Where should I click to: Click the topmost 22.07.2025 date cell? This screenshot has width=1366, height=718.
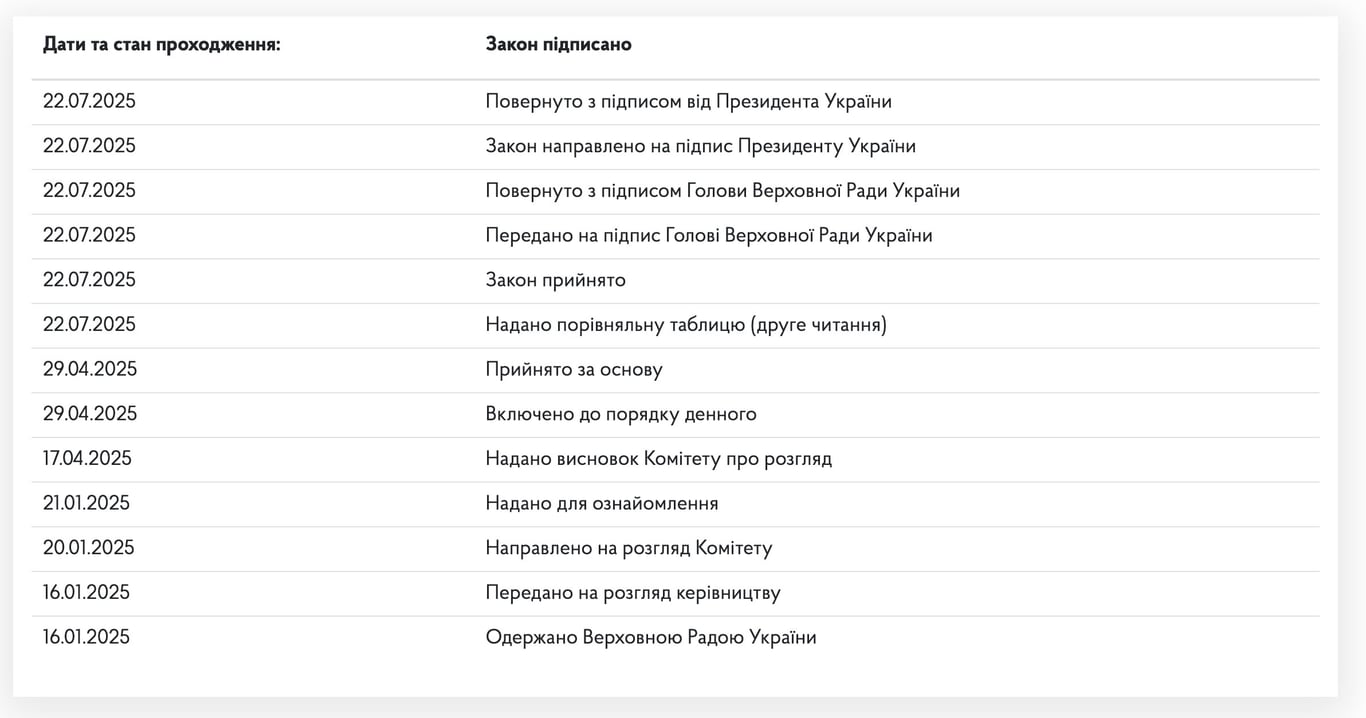89,100
